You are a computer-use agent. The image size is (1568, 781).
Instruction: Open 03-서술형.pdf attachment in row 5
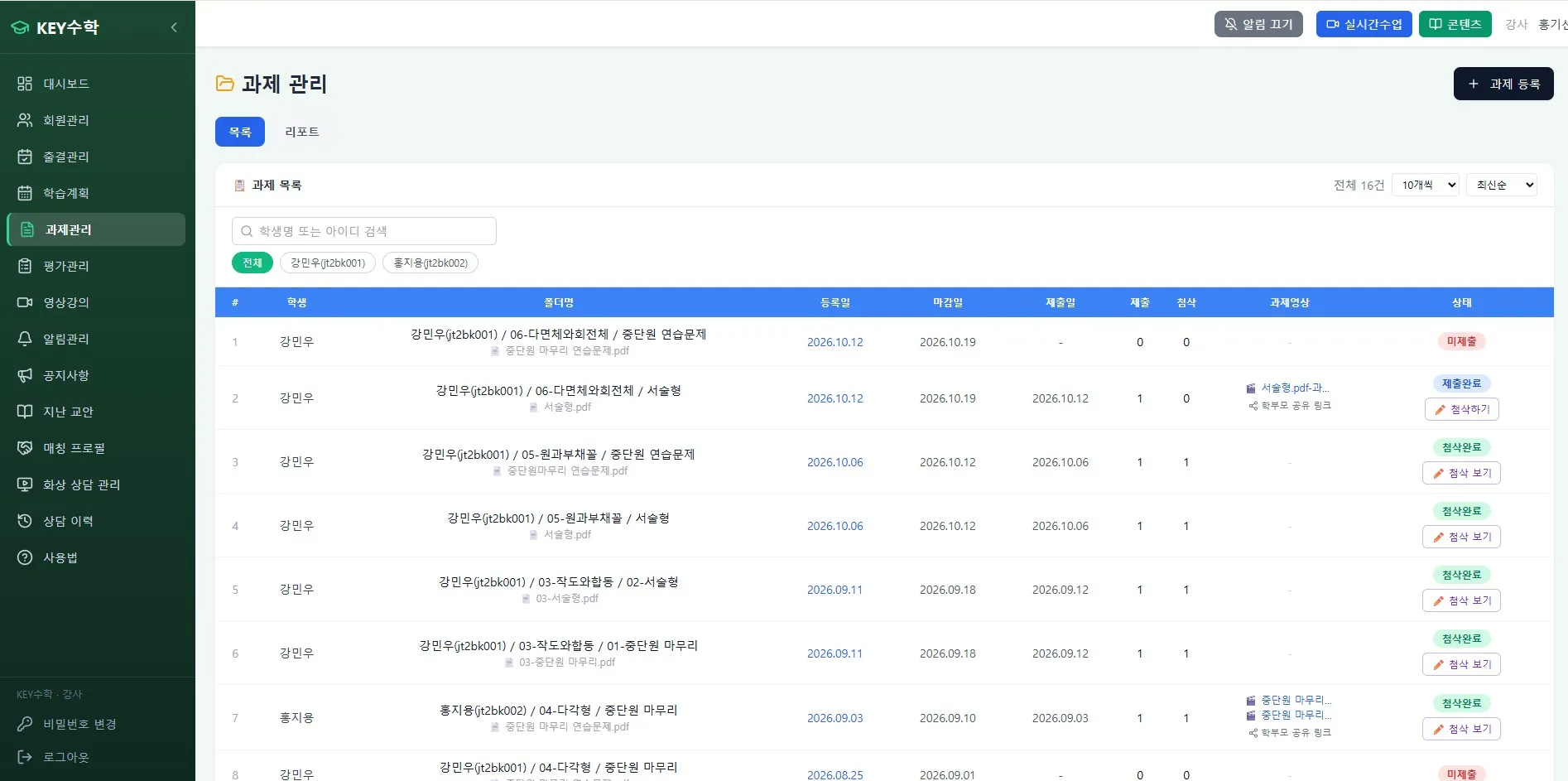pos(560,598)
